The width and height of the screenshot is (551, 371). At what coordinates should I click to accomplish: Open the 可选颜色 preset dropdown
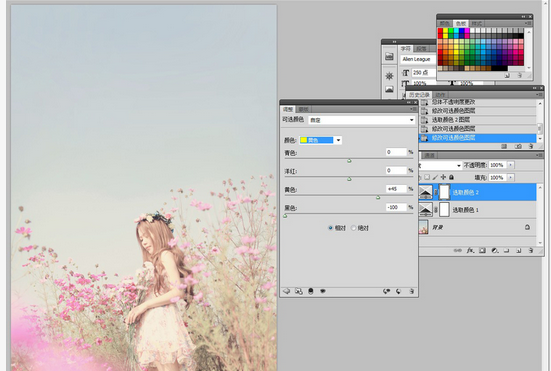tap(362, 120)
